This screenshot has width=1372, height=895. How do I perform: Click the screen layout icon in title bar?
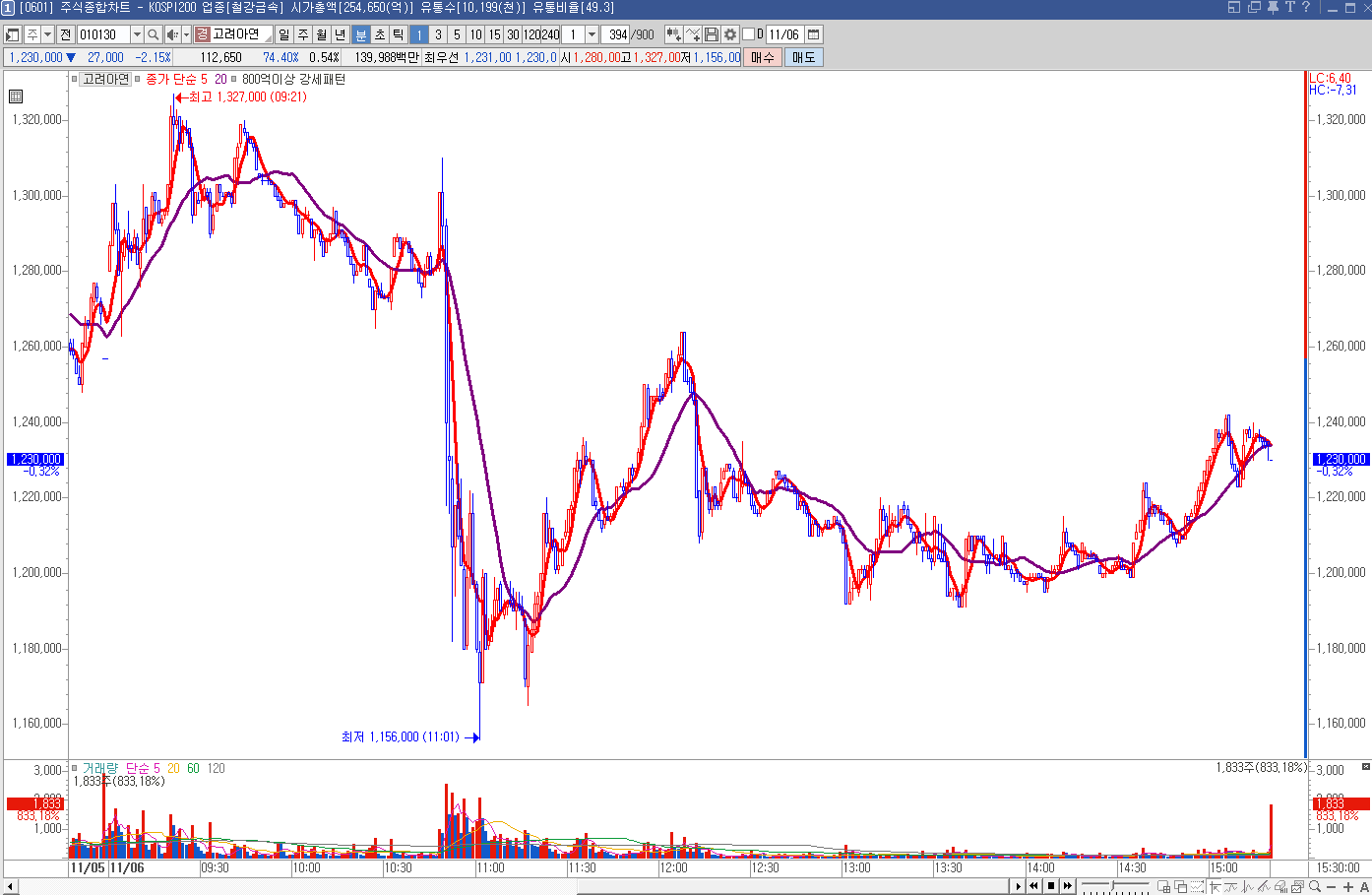point(1235,7)
